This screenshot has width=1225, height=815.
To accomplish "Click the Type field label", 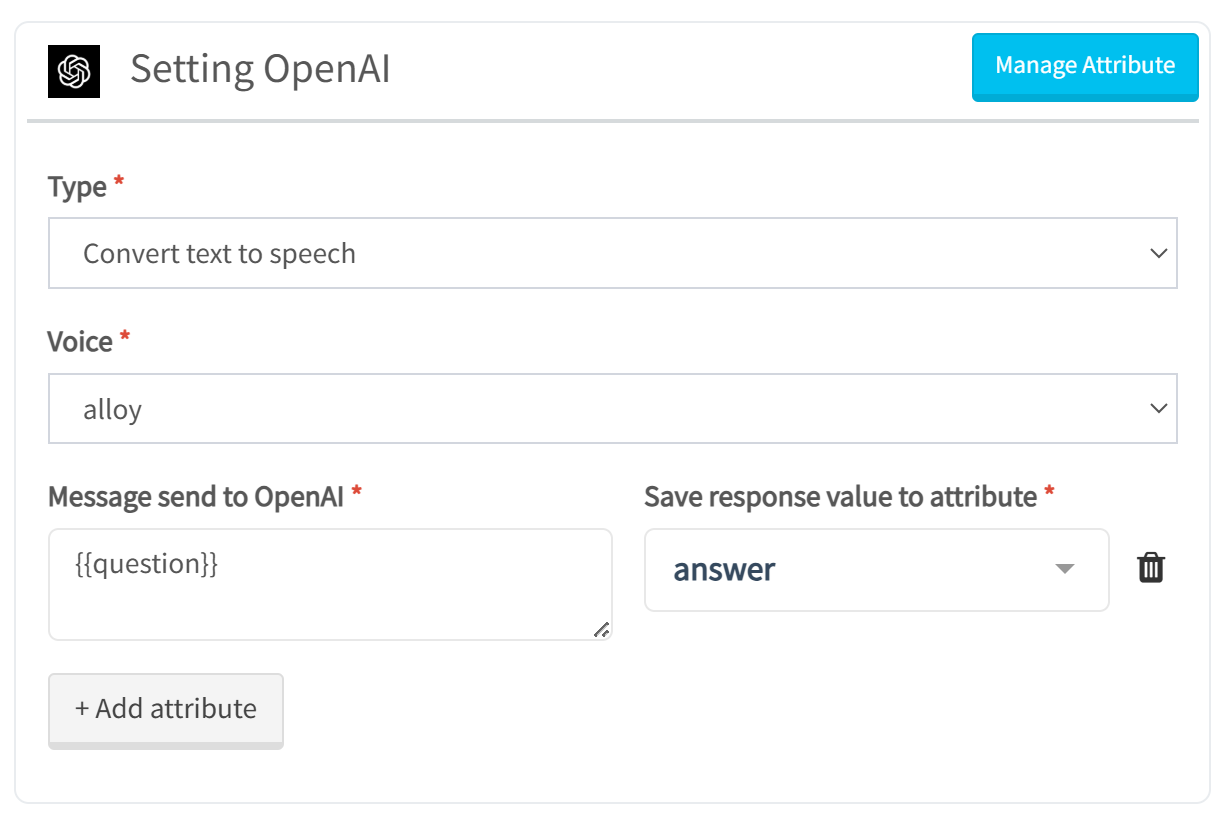I will coord(77,187).
